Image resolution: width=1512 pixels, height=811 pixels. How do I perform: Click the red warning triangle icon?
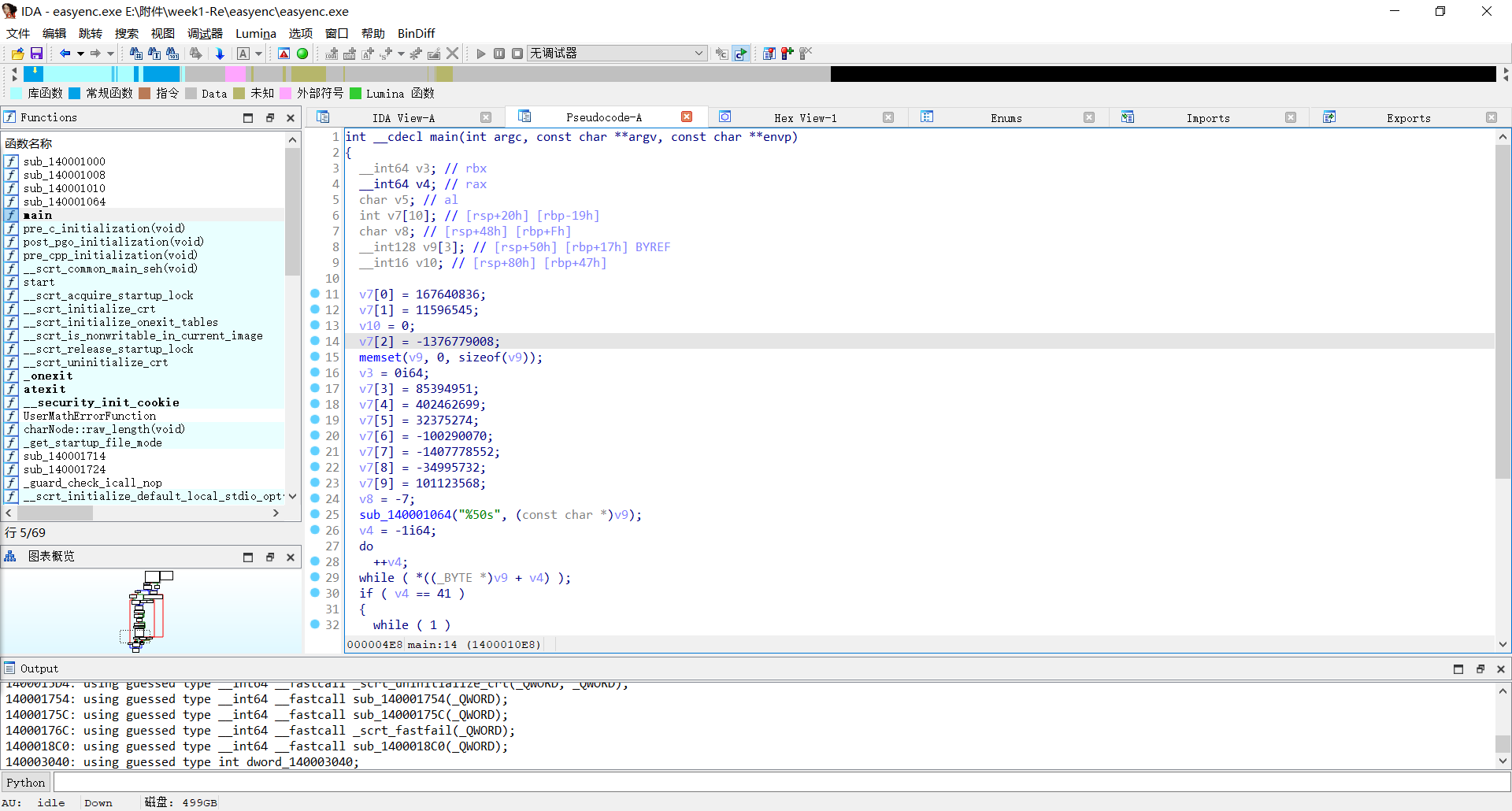click(x=284, y=54)
